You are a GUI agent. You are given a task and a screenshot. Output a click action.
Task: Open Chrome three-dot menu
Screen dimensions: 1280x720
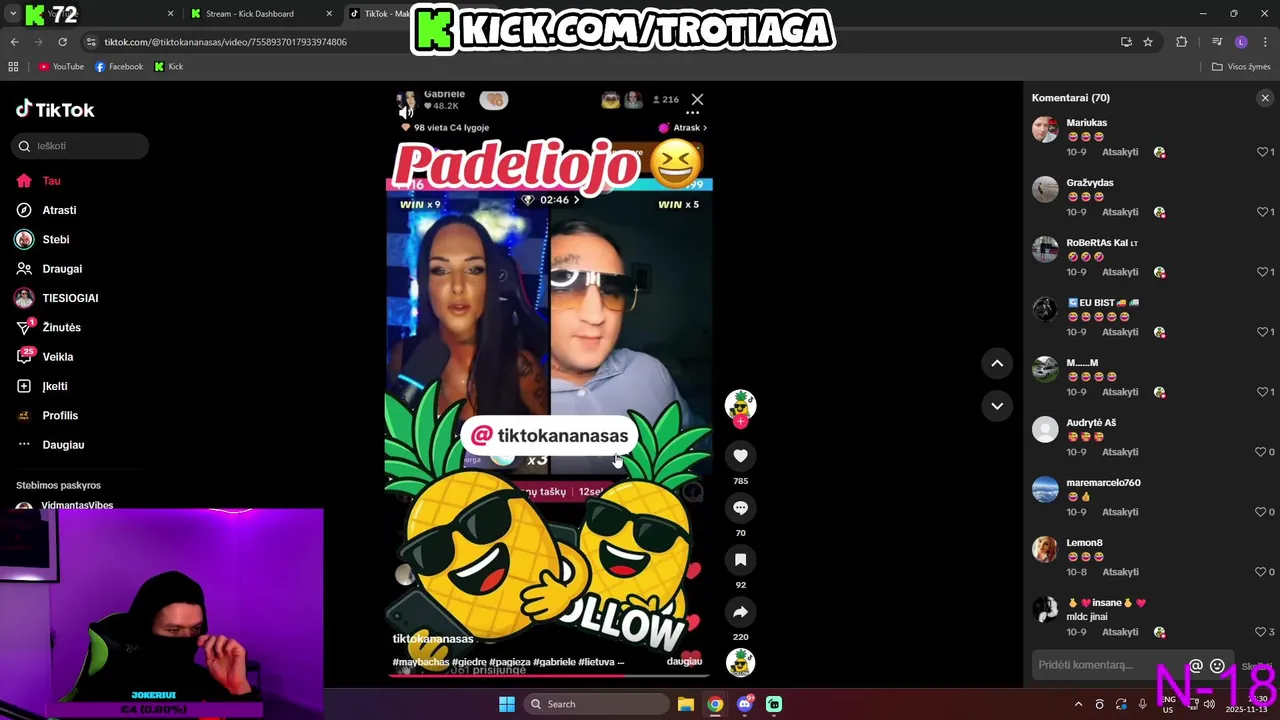click(x=1265, y=42)
